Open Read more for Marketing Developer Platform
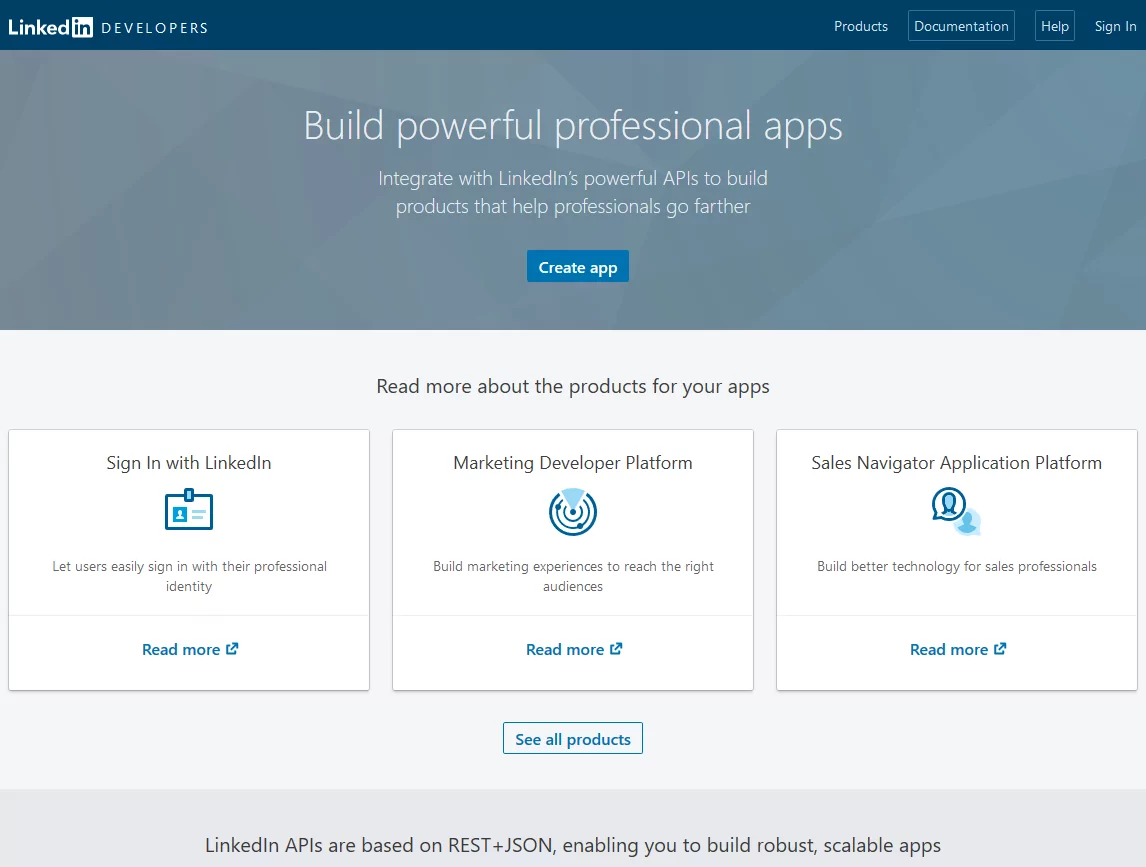 [x=574, y=649]
